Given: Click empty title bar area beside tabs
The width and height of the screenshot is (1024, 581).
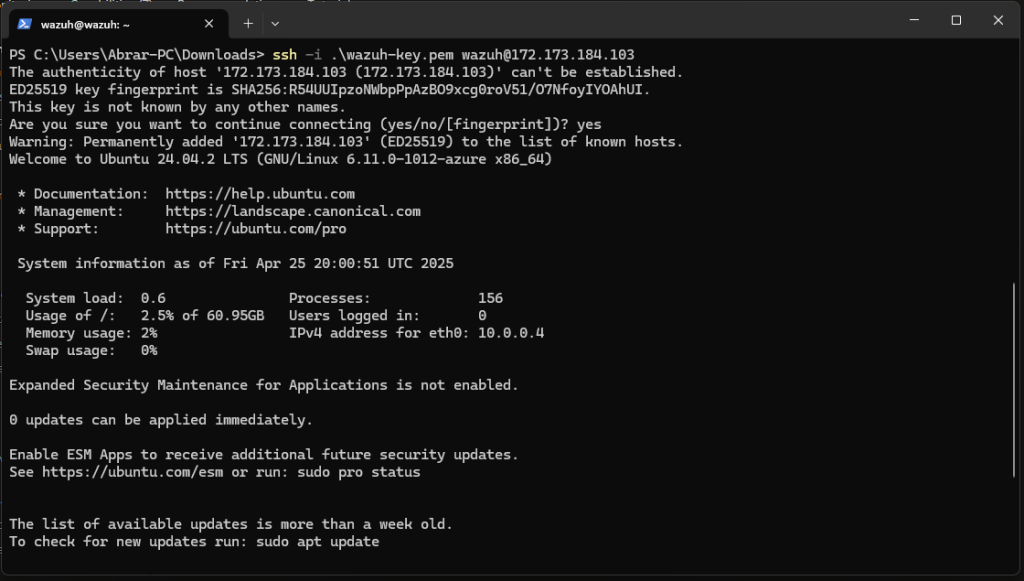Looking at the screenshot, I should coord(588,21).
